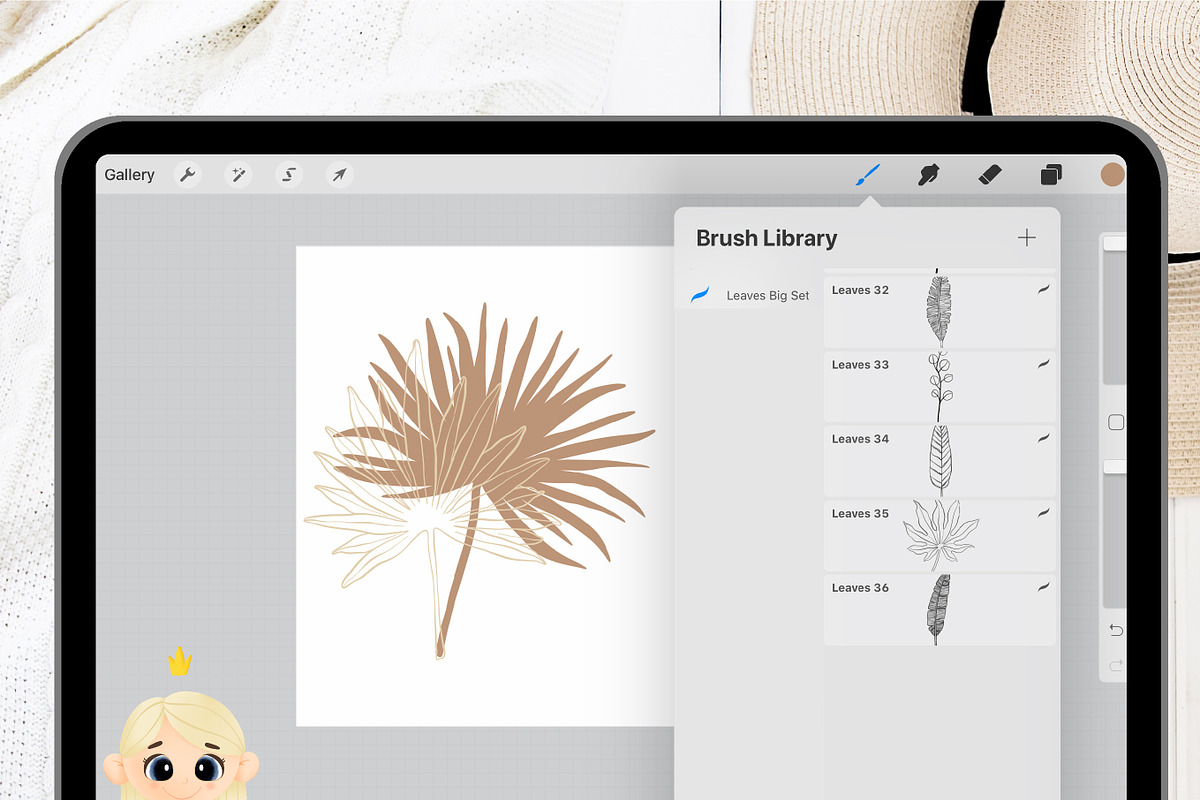This screenshot has width=1200, height=800.
Task: Choose the Leaves 36 brush
Action: point(939,608)
